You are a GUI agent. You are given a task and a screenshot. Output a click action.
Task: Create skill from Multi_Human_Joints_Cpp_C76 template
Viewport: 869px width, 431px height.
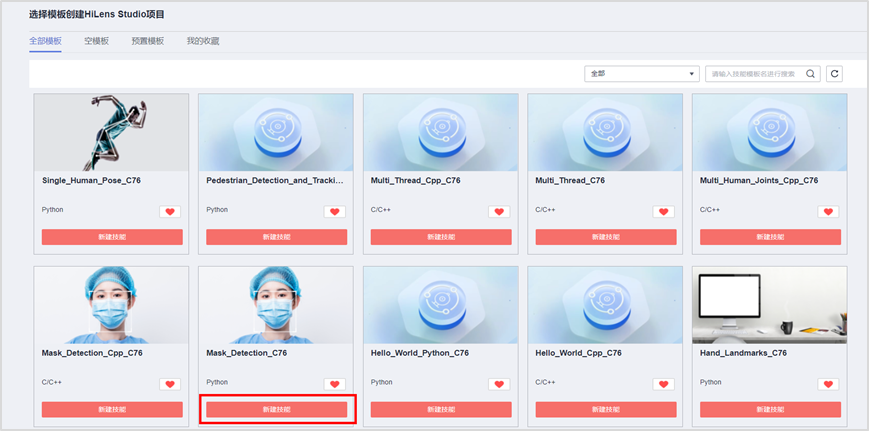click(x=770, y=237)
